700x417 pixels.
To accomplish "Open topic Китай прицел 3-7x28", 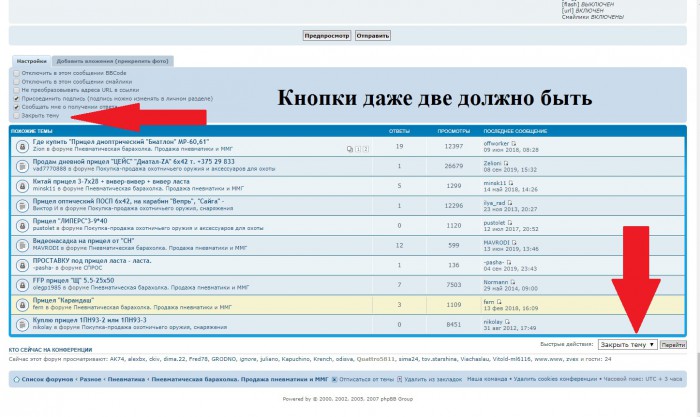I will 111,182.
